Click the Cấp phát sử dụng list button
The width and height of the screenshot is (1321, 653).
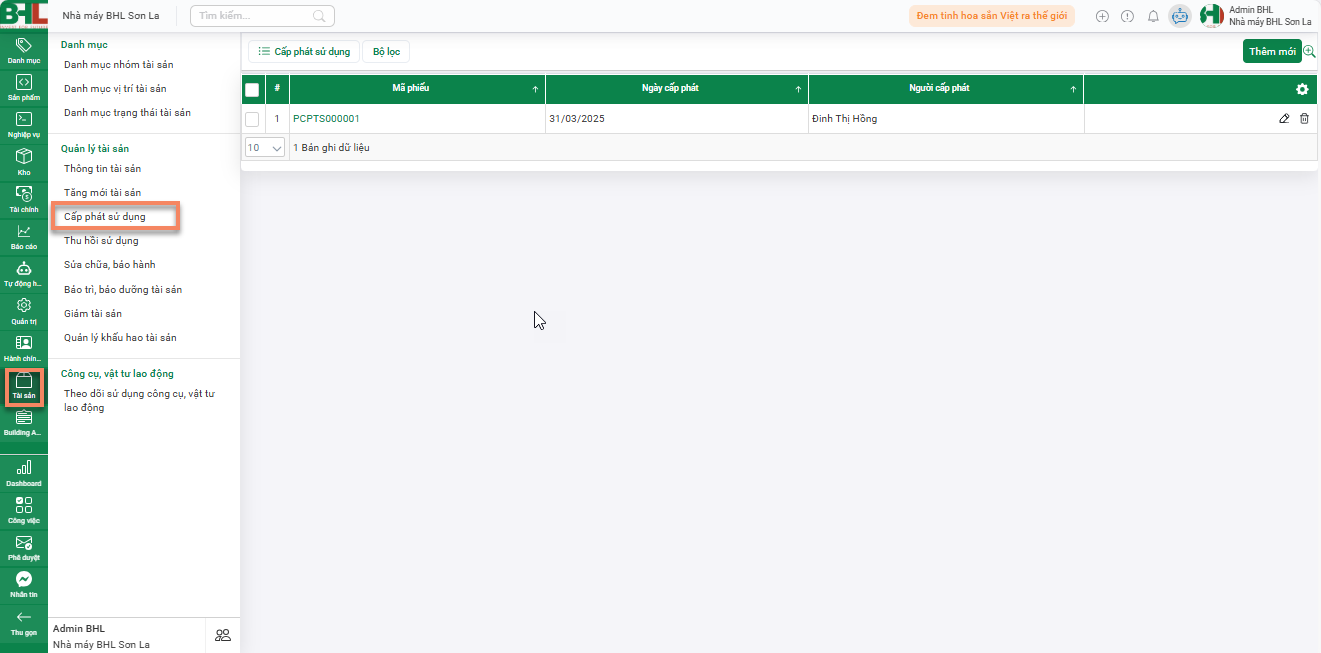tap(304, 51)
